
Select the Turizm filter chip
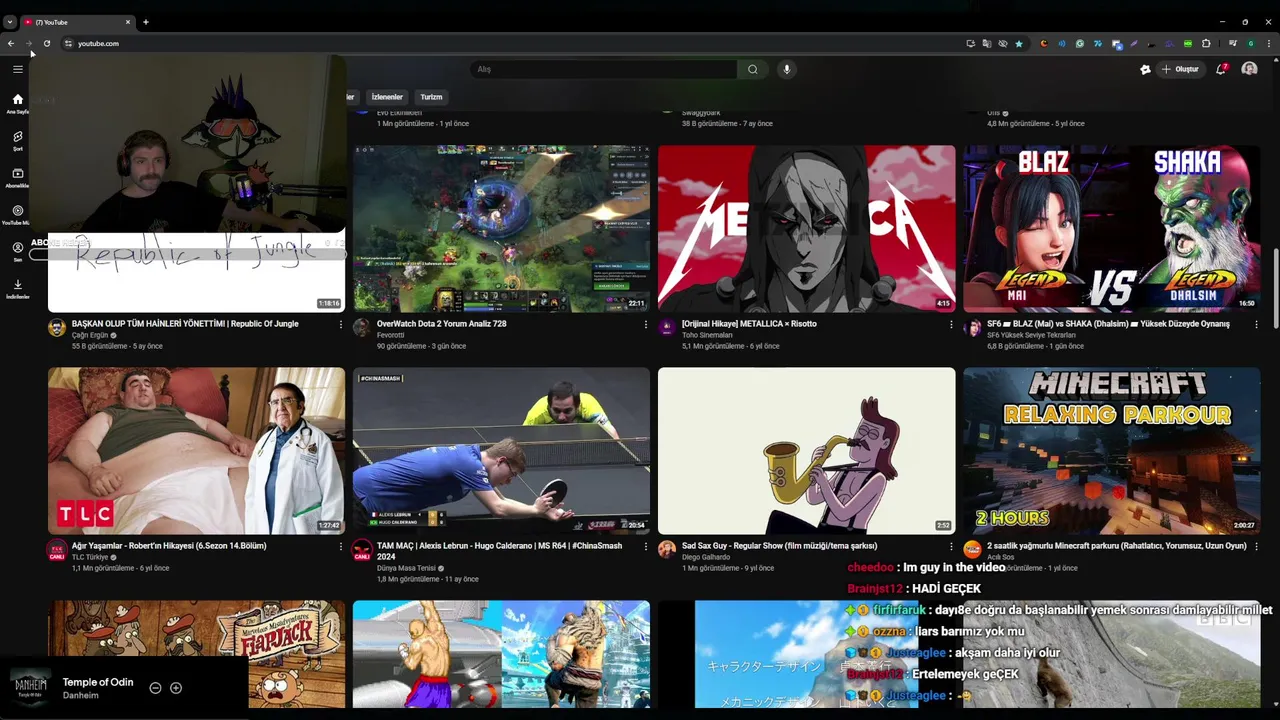coord(431,97)
